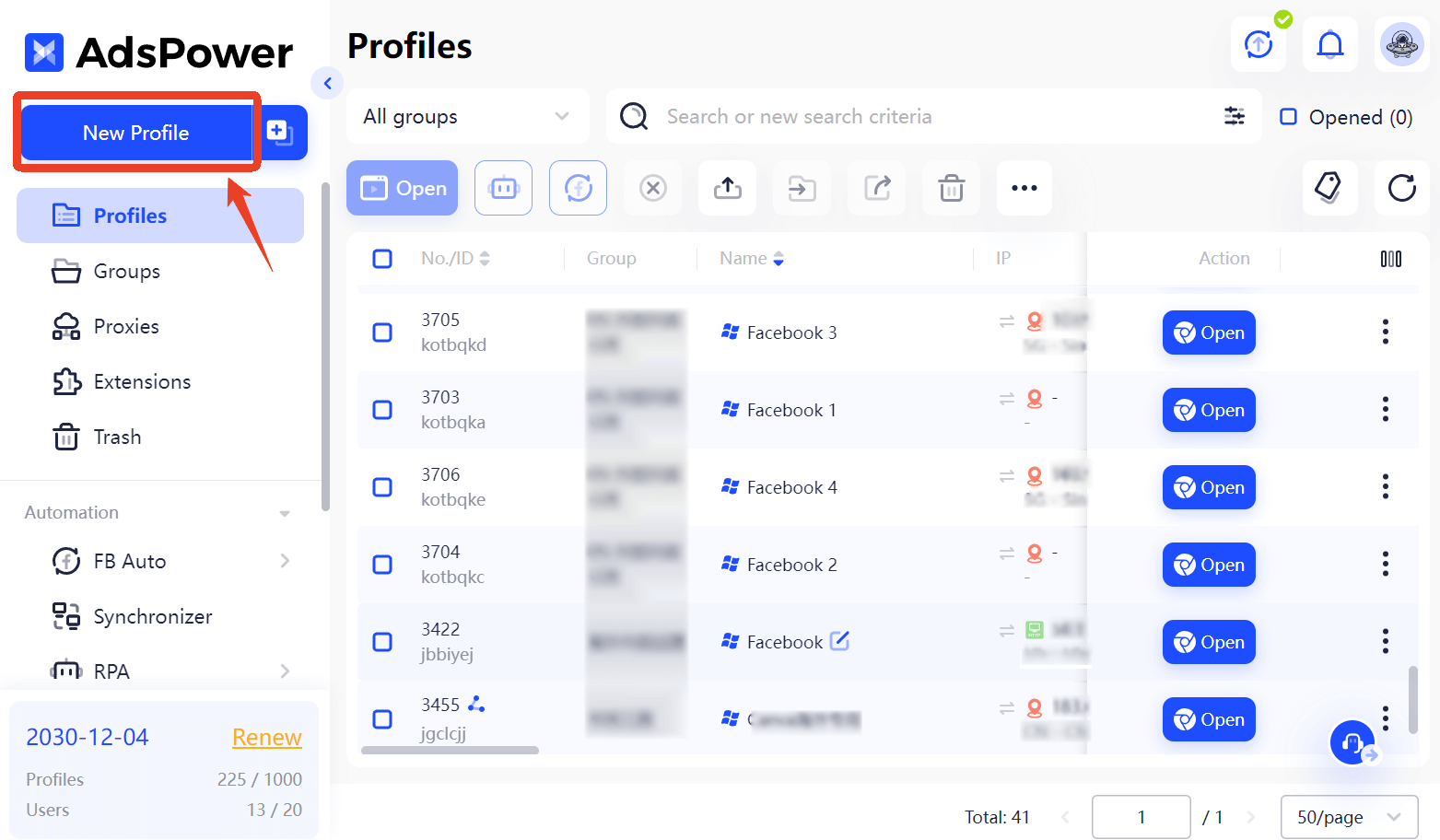
Task: Click the search magnifier icon
Action: tap(634, 116)
